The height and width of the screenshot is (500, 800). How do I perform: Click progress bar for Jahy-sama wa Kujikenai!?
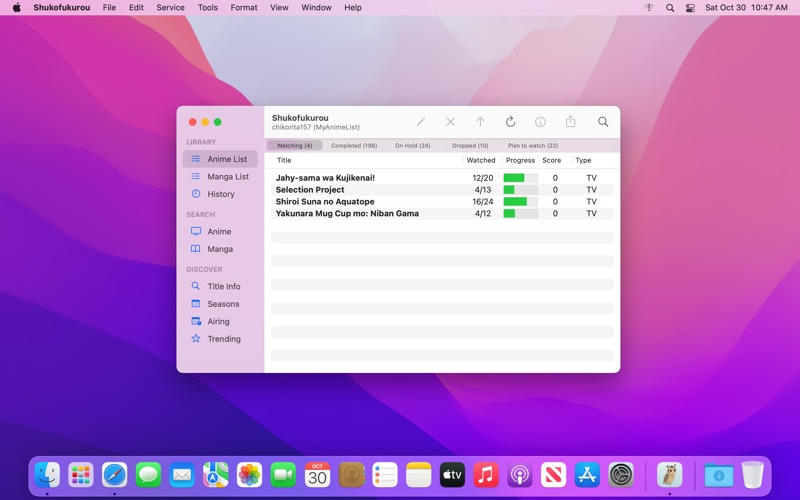[x=520, y=178]
